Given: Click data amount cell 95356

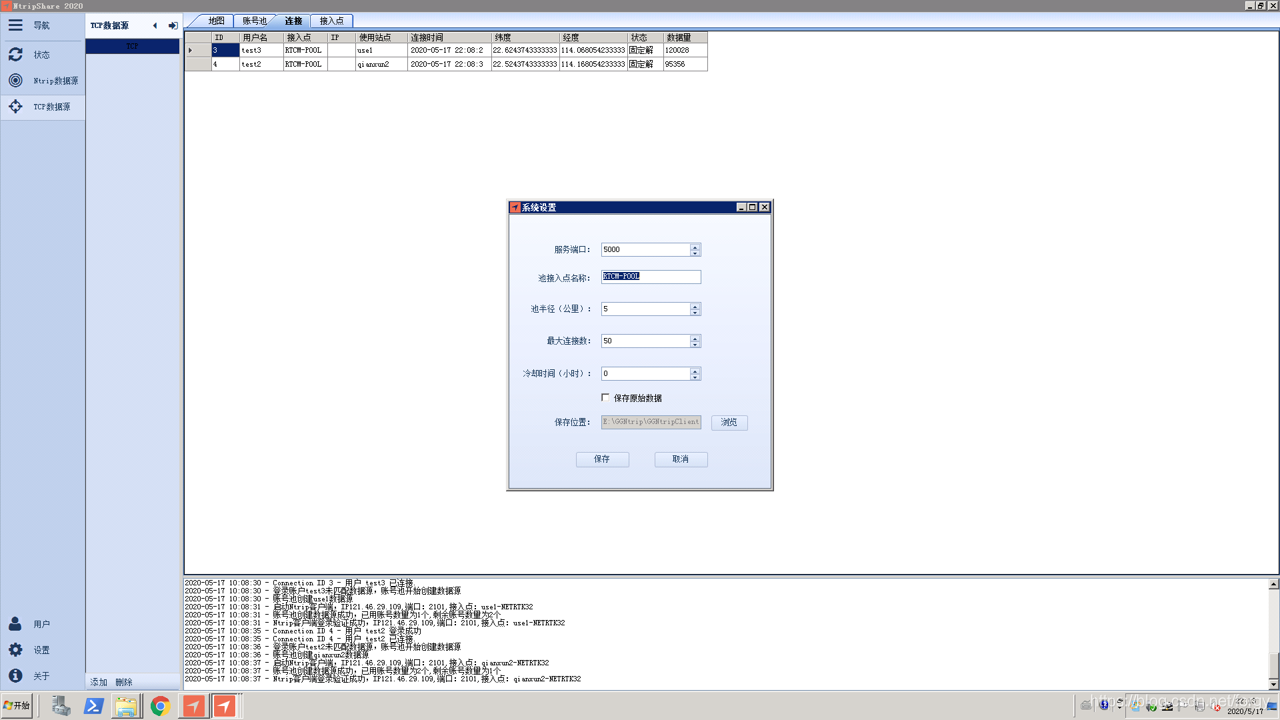Looking at the screenshot, I should point(685,64).
